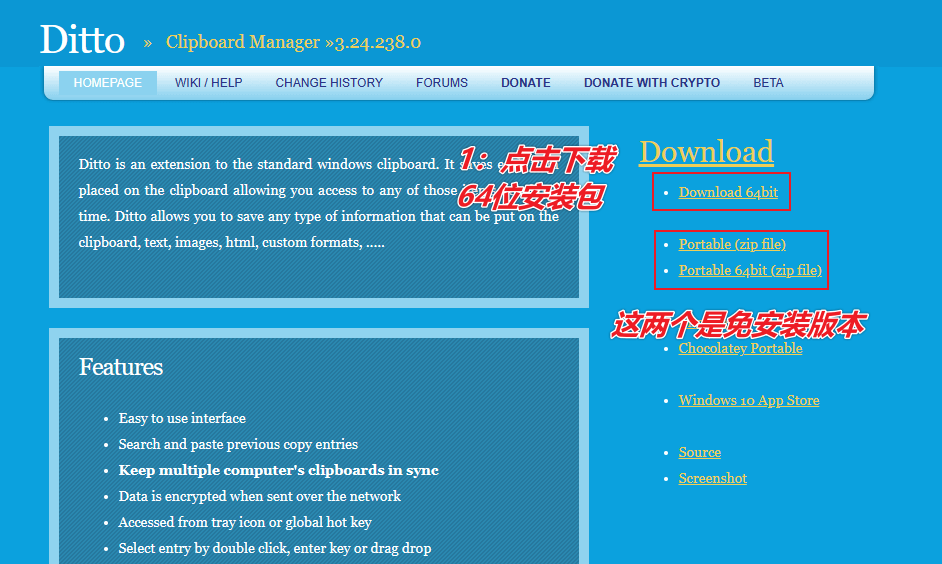Open the BETA page tab
Screen dimensions: 942x564
coord(768,83)
